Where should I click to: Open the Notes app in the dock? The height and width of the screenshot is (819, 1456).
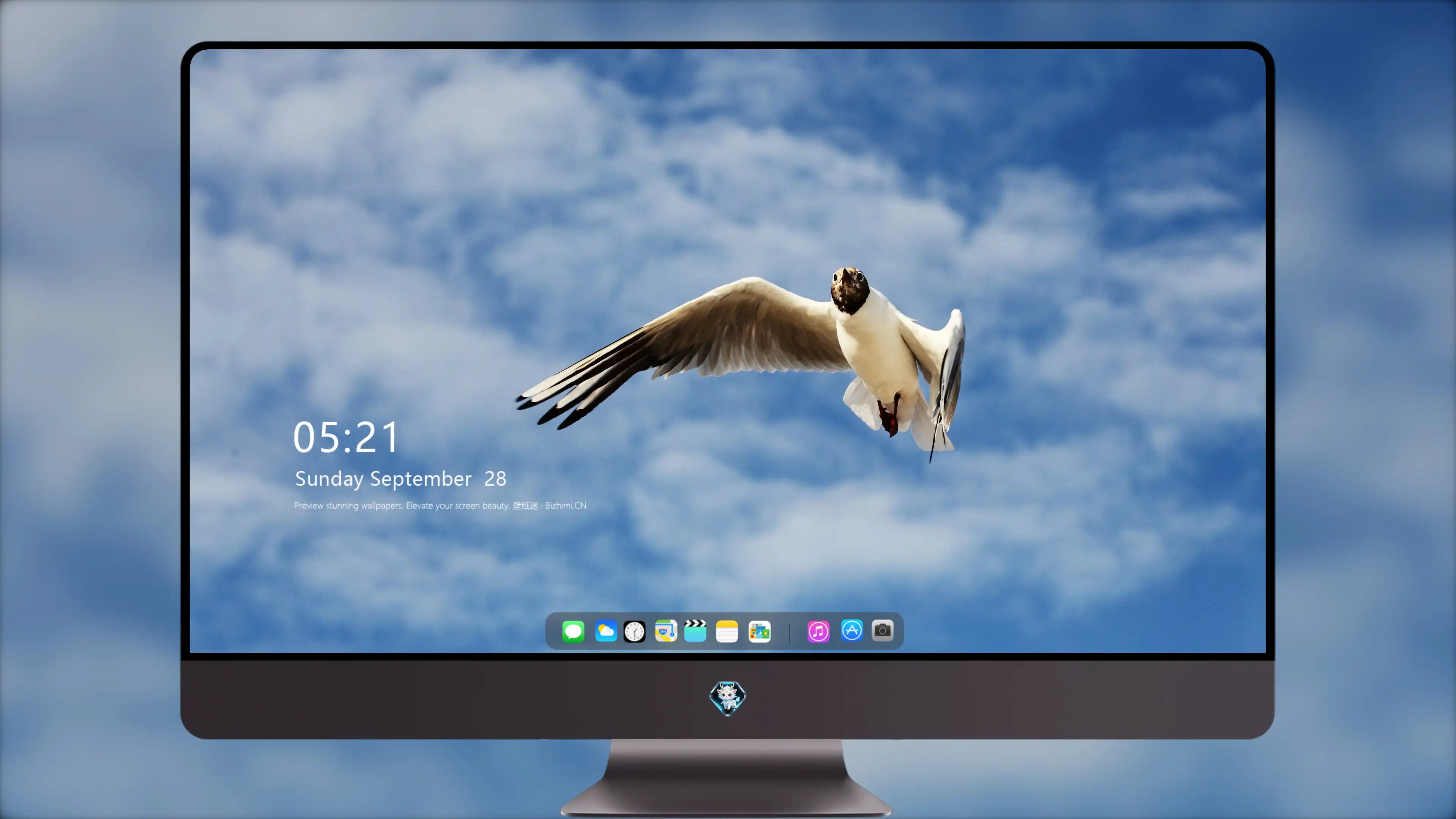(727, 631)
